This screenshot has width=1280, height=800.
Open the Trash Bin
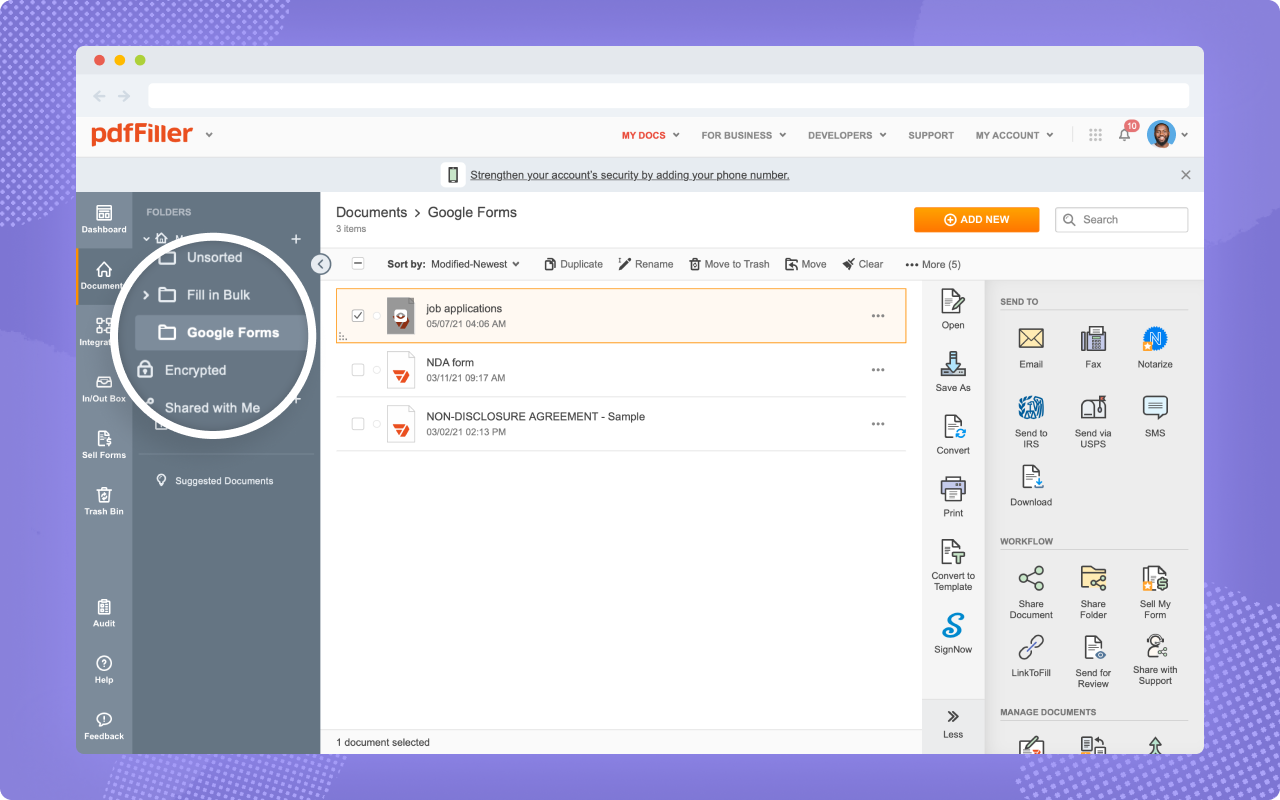point(104,501)
